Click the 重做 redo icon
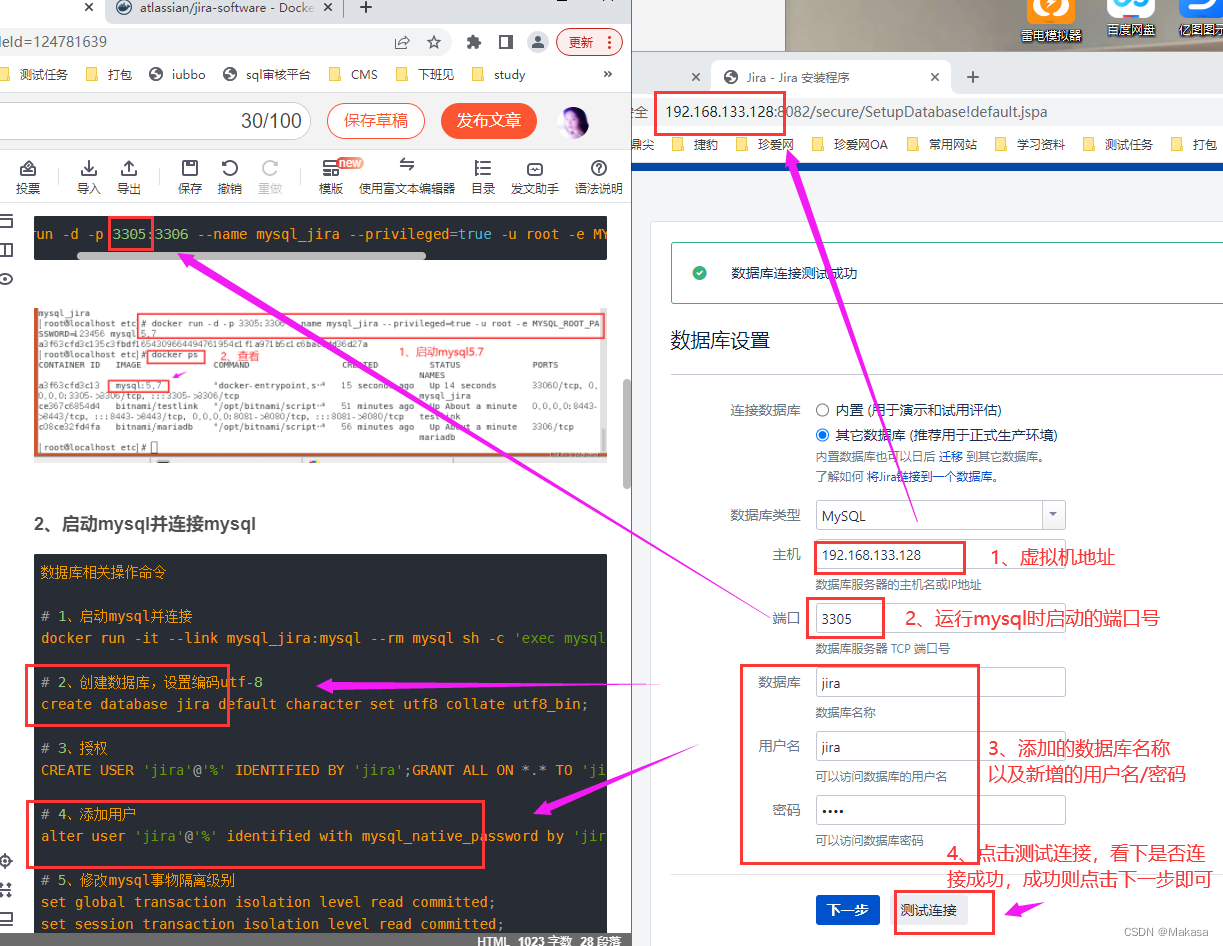Viewport: 1223px width, 946px height. click(270, 177)
